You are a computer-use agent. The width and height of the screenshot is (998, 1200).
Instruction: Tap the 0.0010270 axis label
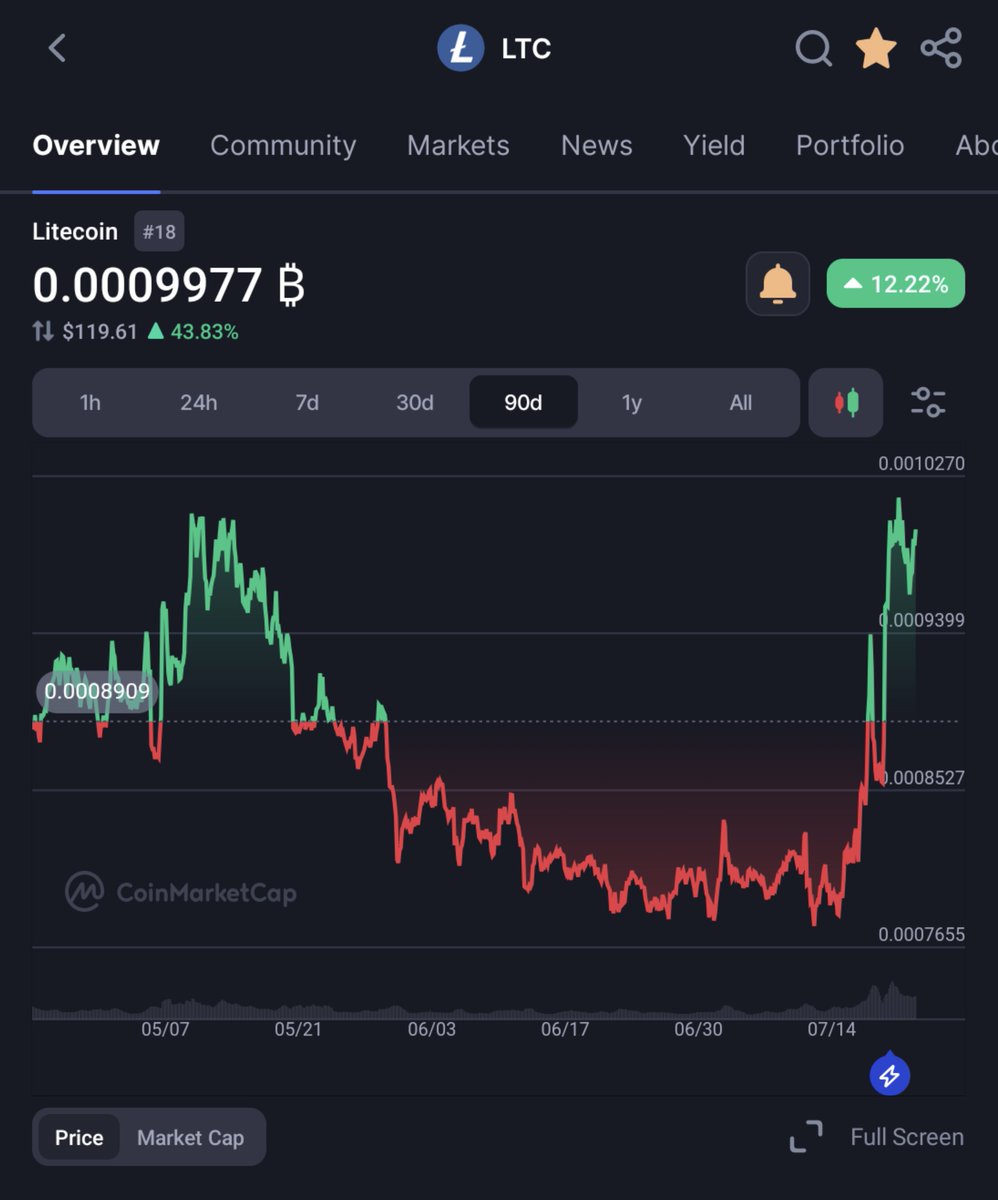coord(921,464)
